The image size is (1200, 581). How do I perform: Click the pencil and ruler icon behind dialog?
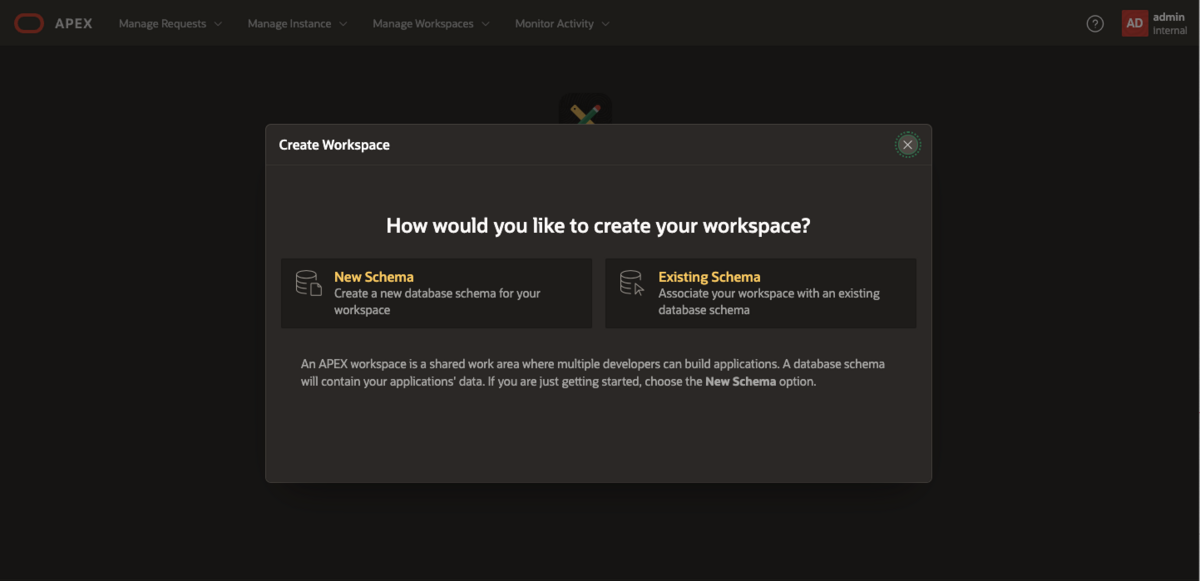585,112
